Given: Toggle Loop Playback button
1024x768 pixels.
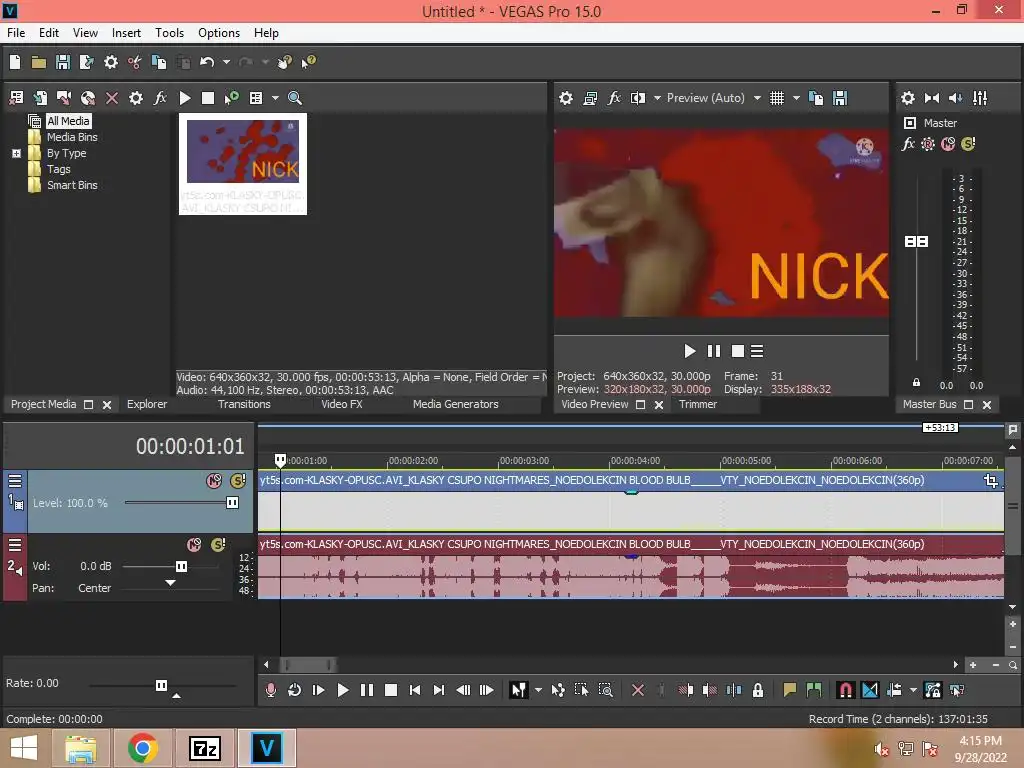Looking at the screenshot, I should [x=295, y=690].
